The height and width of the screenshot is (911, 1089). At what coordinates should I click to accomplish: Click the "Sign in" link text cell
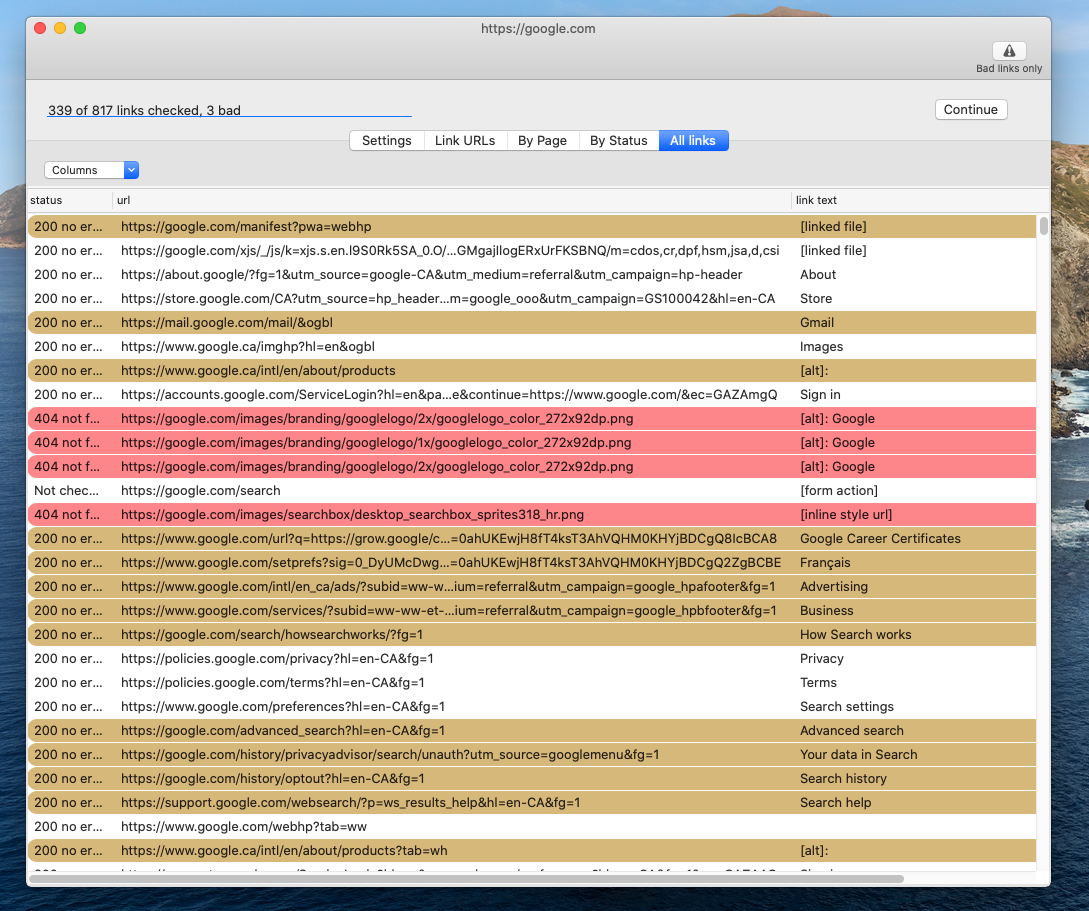point(820,394)
